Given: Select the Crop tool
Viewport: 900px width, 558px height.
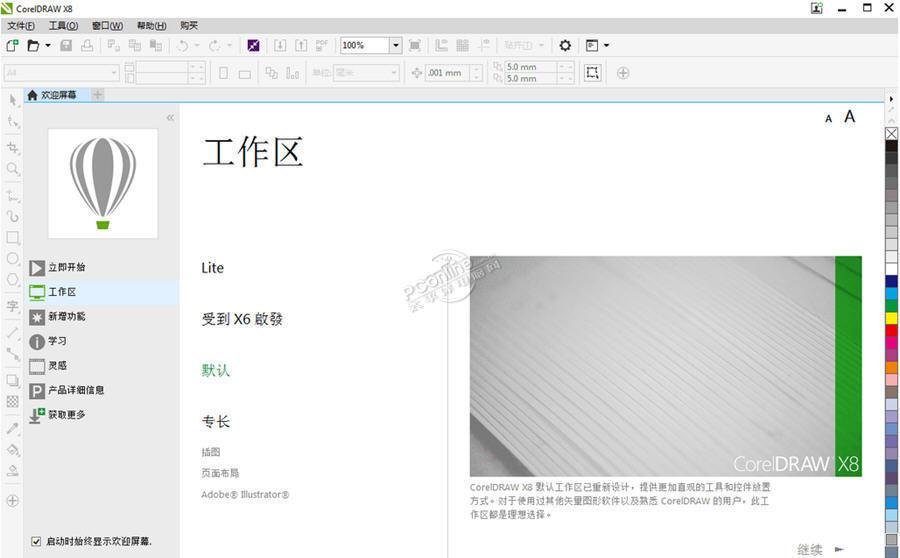Looking at the screenshot, I should pos(13,148).
